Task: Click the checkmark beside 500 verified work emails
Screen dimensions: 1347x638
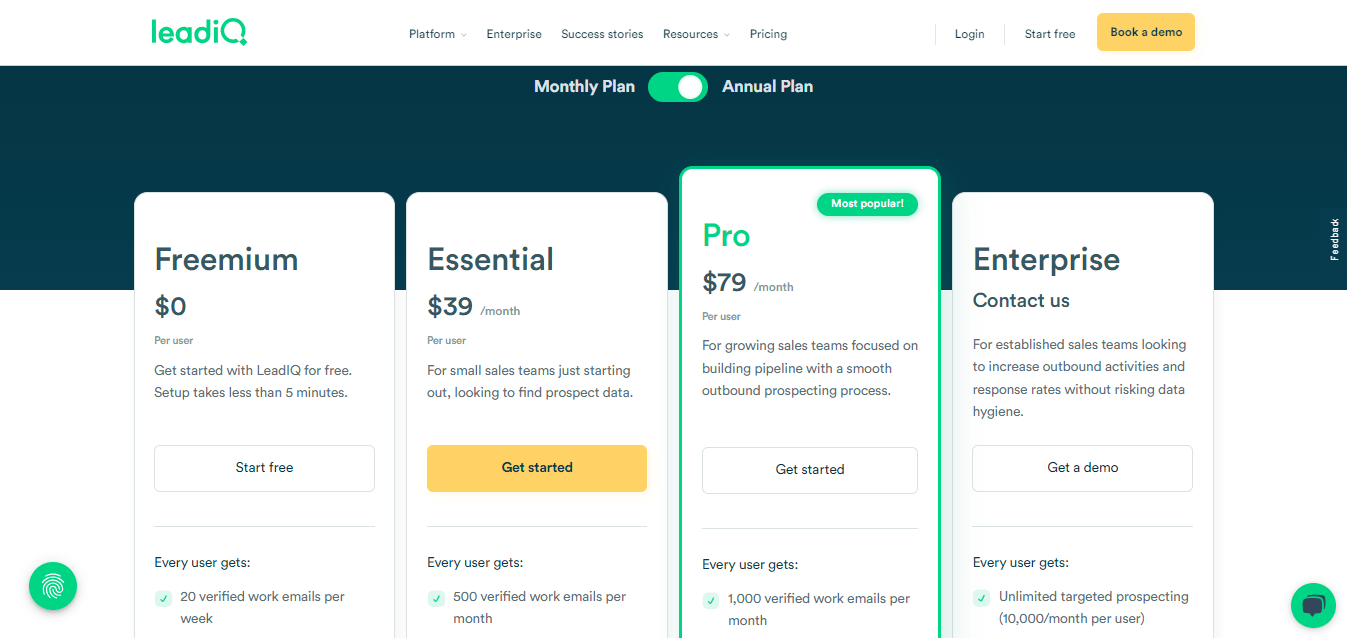Action: click(x=436, y=597)
